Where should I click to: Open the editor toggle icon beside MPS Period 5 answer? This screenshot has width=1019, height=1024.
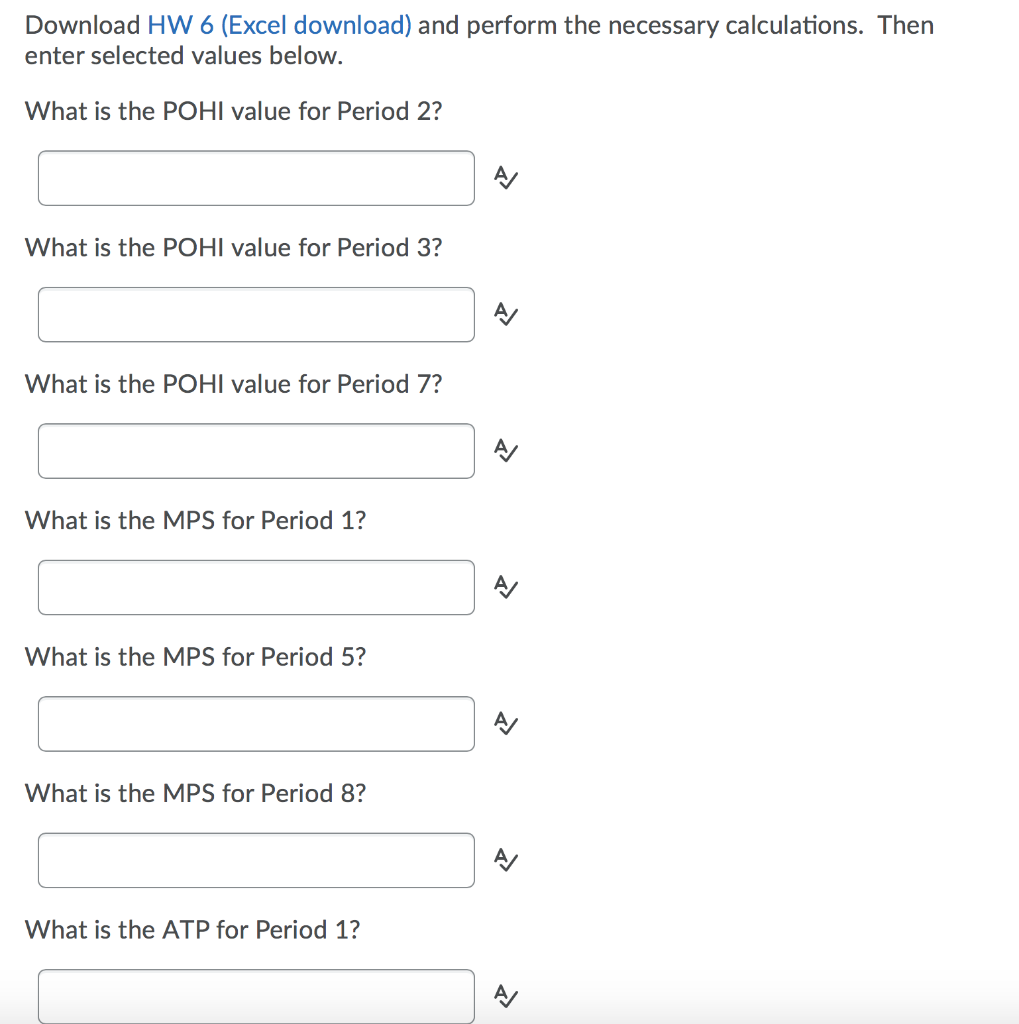pyautogui.click(x=504, y=724)
